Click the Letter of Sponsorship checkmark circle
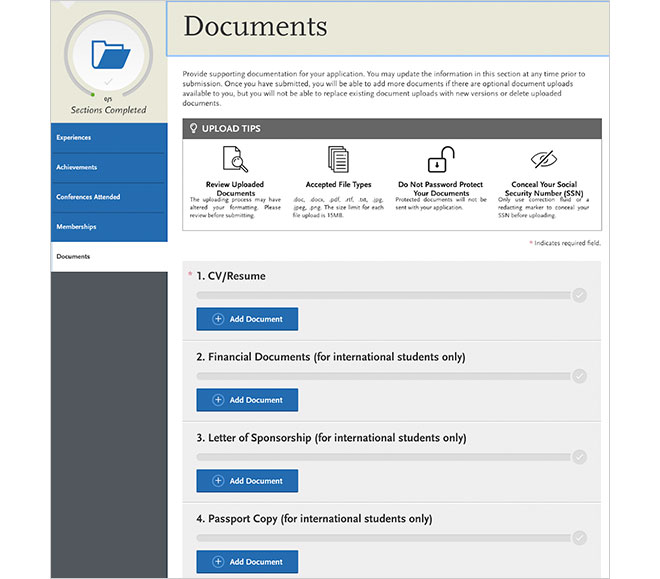Screen dimensions: 660x579 tap(579, 457)
